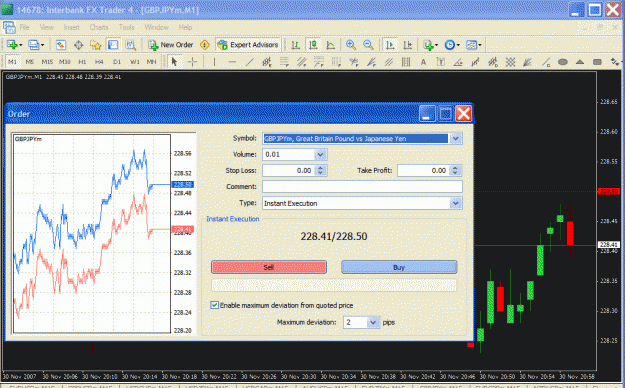Draw a vertical line tool
Image resolution: width=625 pixels, height=388 pixels.
coord(214,62)
